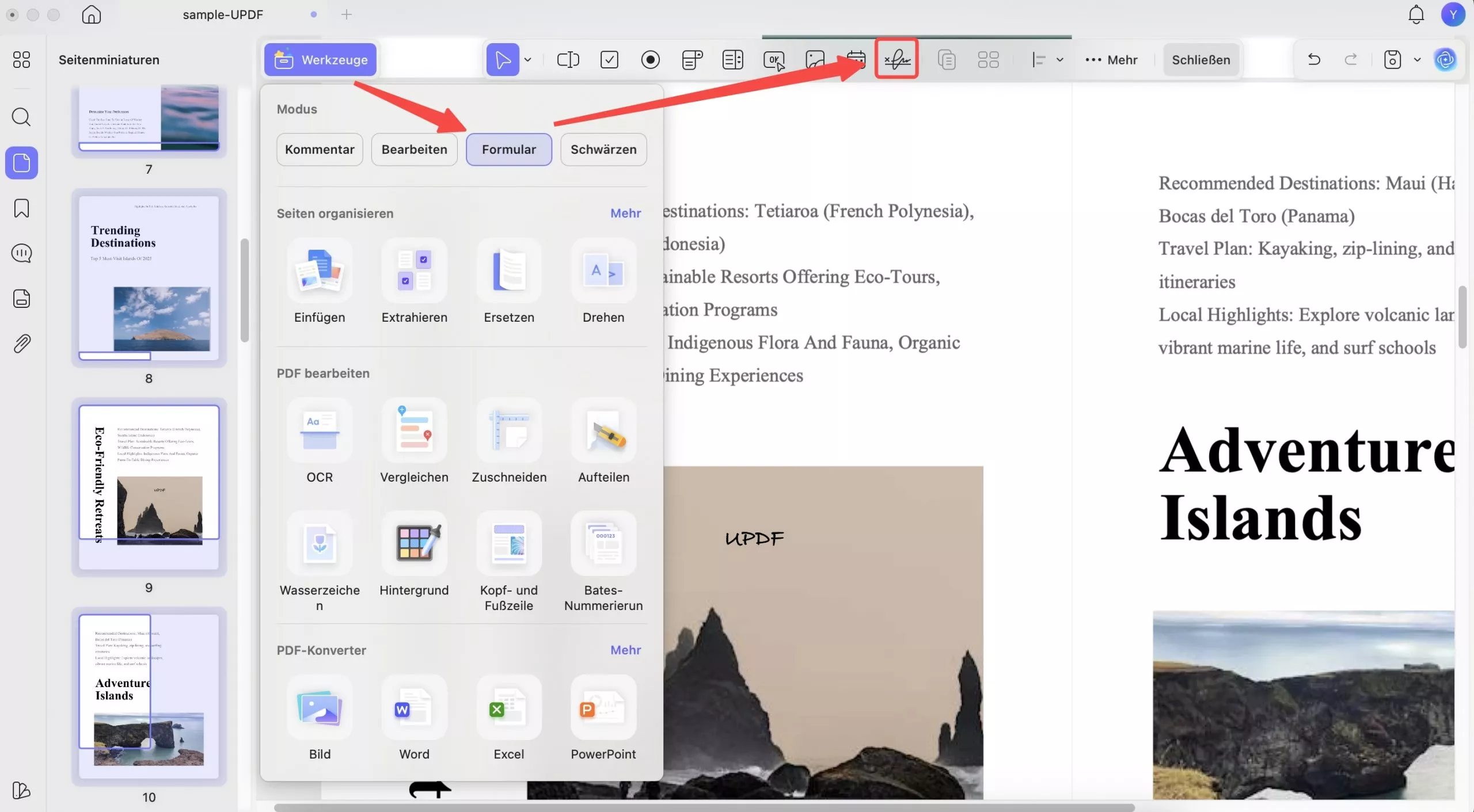This screenshot has height=812, width=1474.
Task: Click the Schließen button
Action: 1201,60
